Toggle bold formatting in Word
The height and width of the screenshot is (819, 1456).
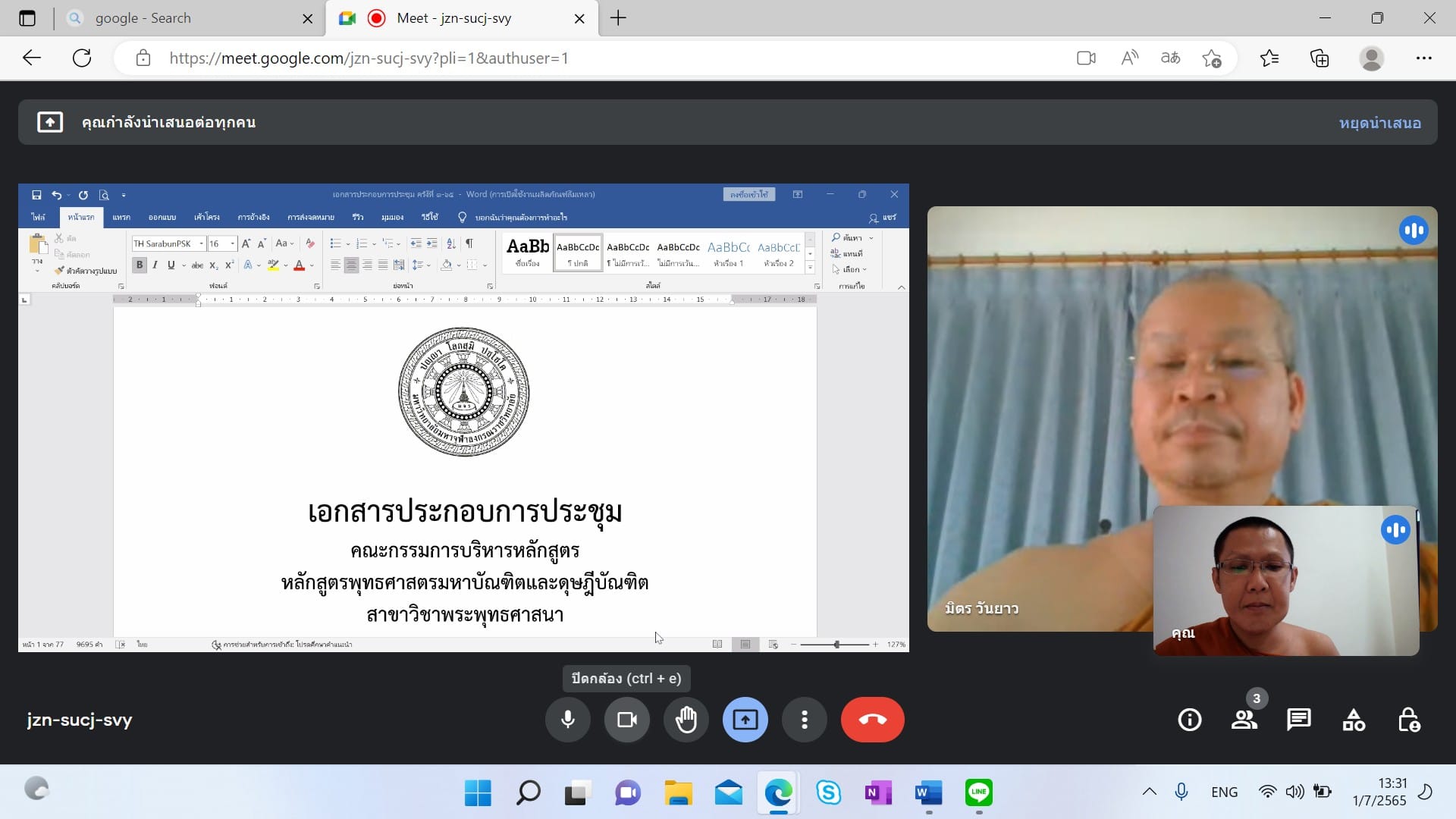140,265
